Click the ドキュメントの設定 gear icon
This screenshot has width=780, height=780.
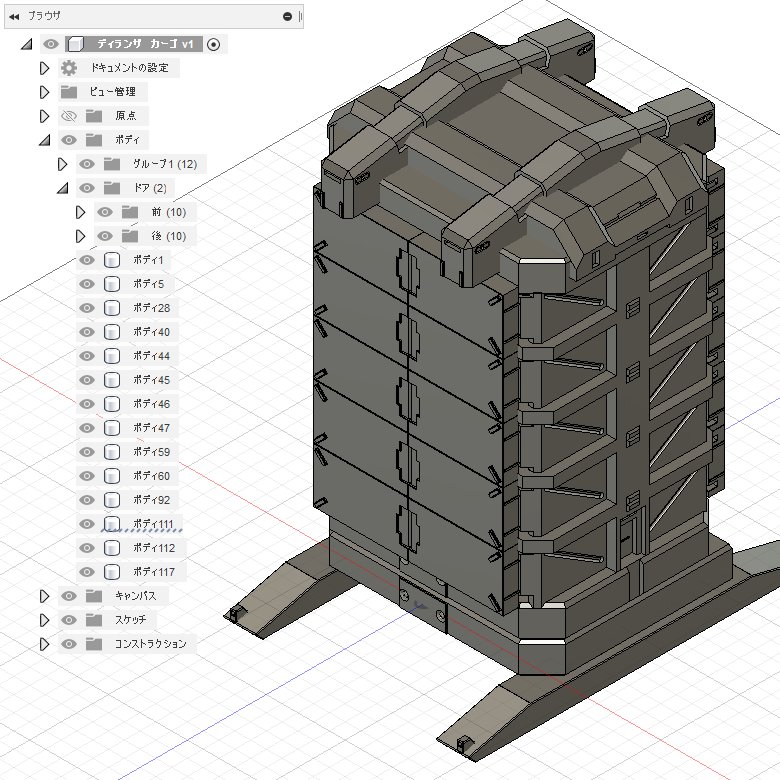click(69, 68)
